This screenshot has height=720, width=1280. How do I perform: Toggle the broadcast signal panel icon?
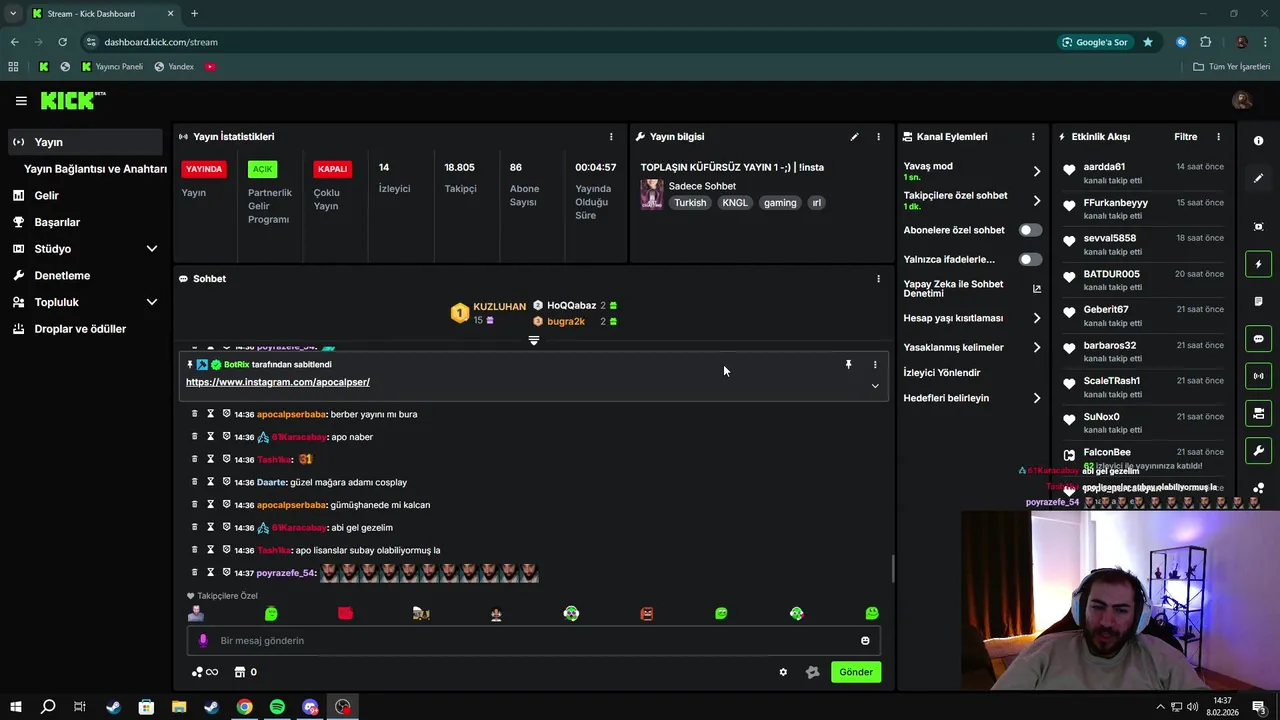click(x=1259, y=376)
